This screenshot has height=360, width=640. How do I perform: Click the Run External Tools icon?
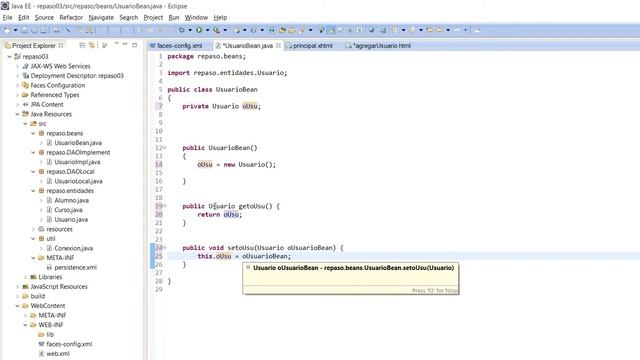[216, 30]
